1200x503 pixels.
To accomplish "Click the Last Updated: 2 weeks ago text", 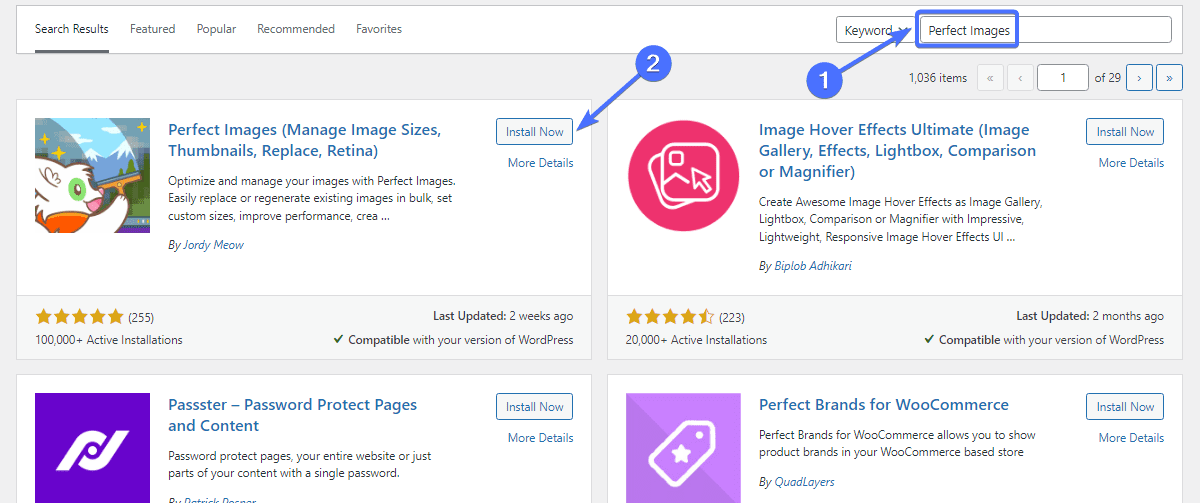I will 503,316.
